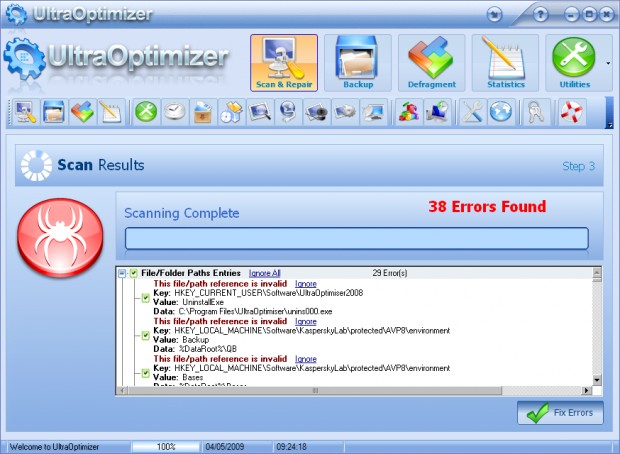The height and width of the screenshot is (454, 620).
Task: Click the monitor with webcam toolbar icon
Action: [317, 112]
